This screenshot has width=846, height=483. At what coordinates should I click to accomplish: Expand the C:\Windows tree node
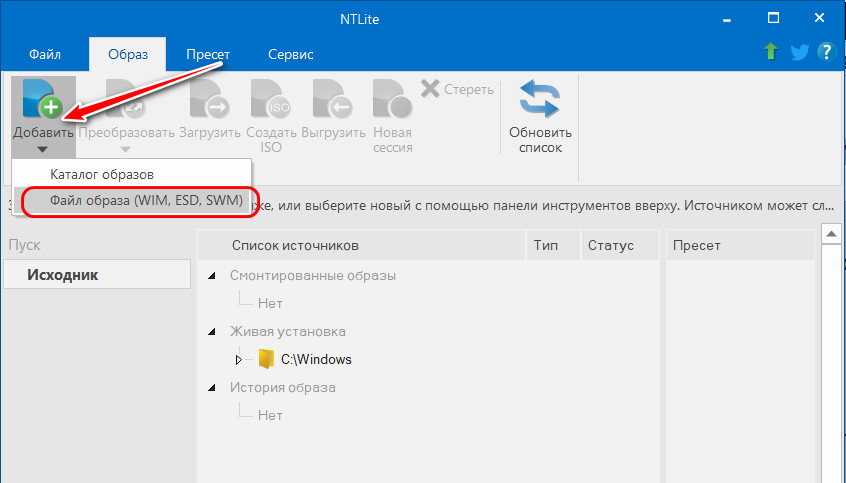238,359
